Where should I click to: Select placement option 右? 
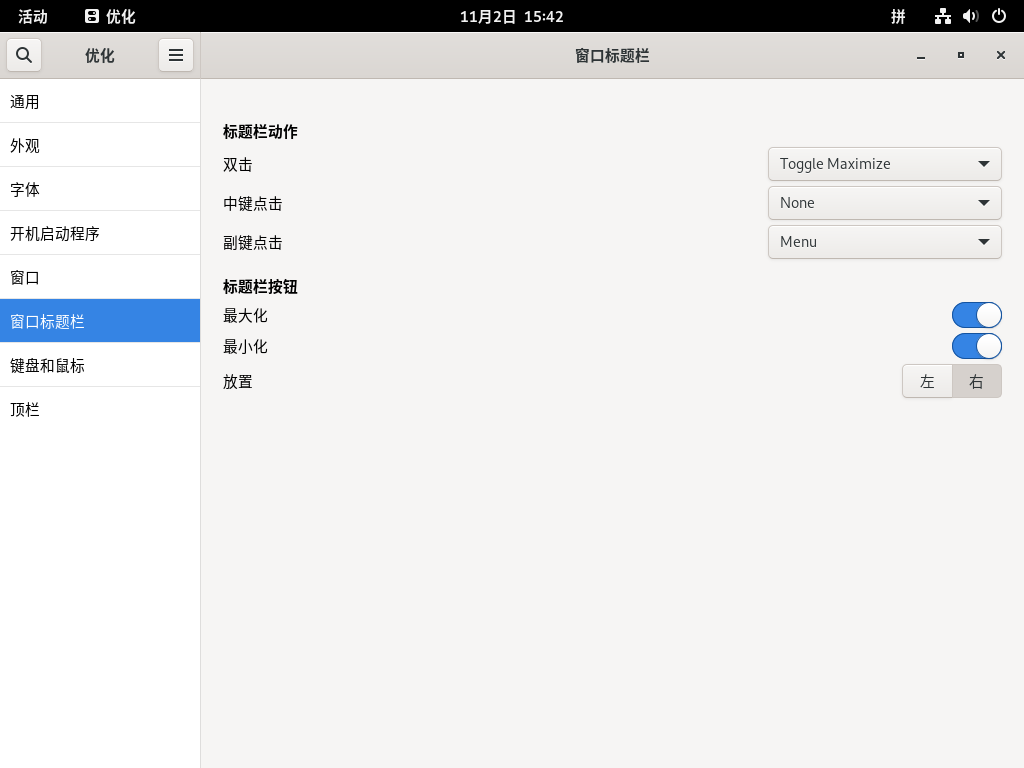(976, 381)
